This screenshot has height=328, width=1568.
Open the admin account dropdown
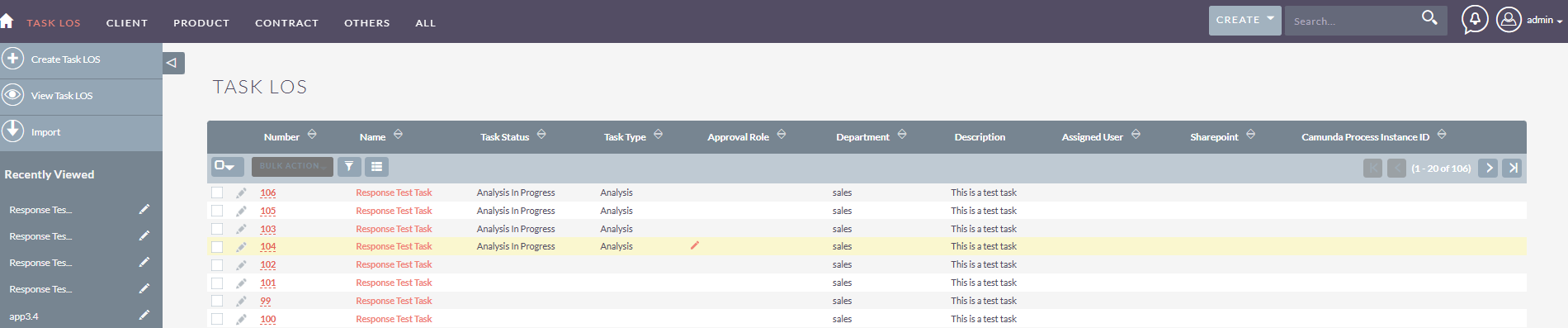pyautogui.click(x=1544, y=20)
